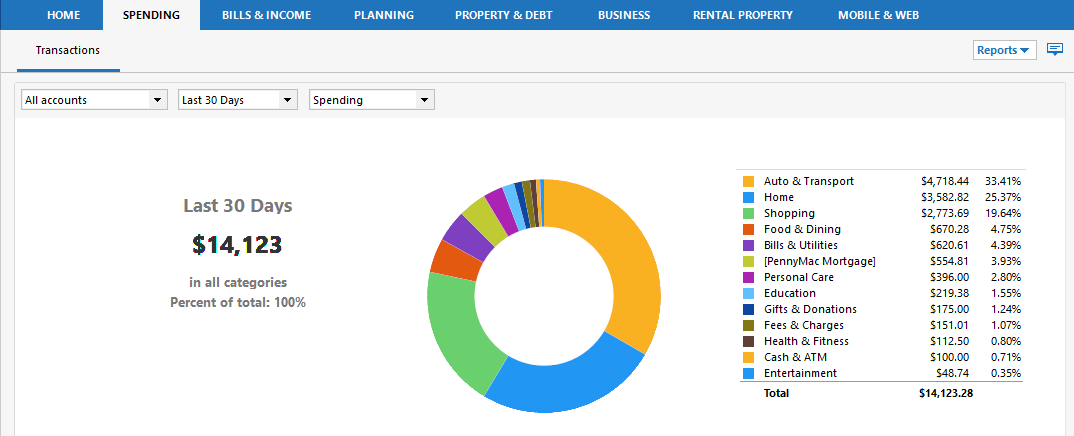Screen dimensions: 1074x436
Task: Click the purple Bills & Utilities swatch
Action: click(748, 245)
